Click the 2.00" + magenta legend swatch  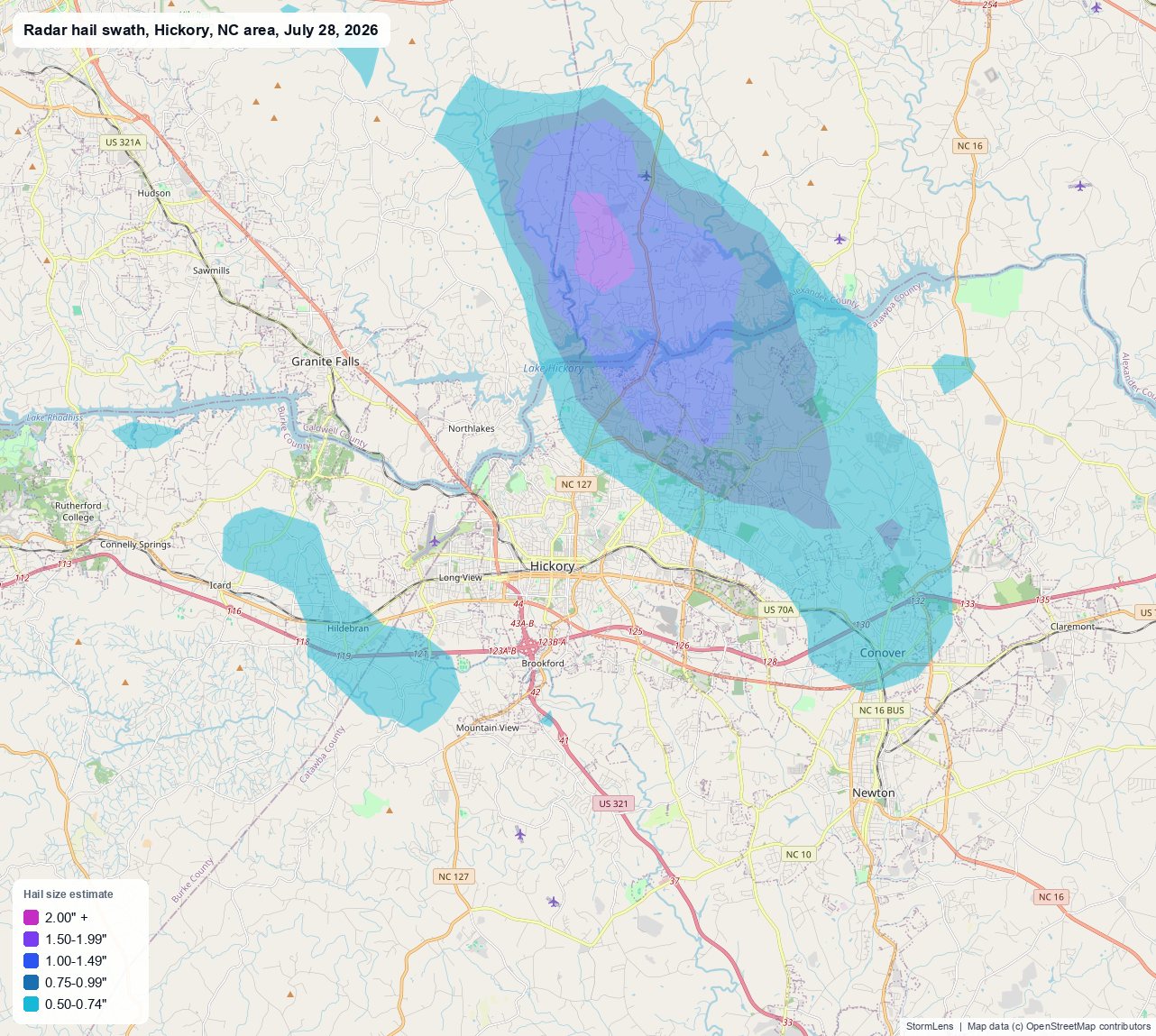coord(32,918)
